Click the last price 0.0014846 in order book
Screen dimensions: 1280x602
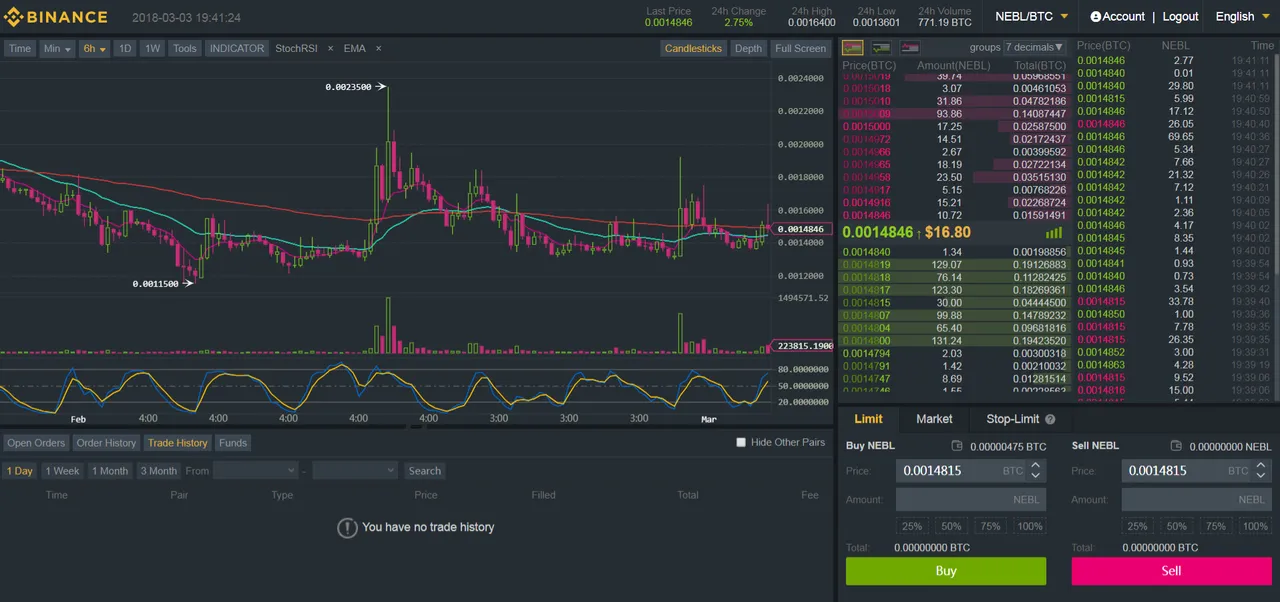pyautogui.click(x=878, y=232)
